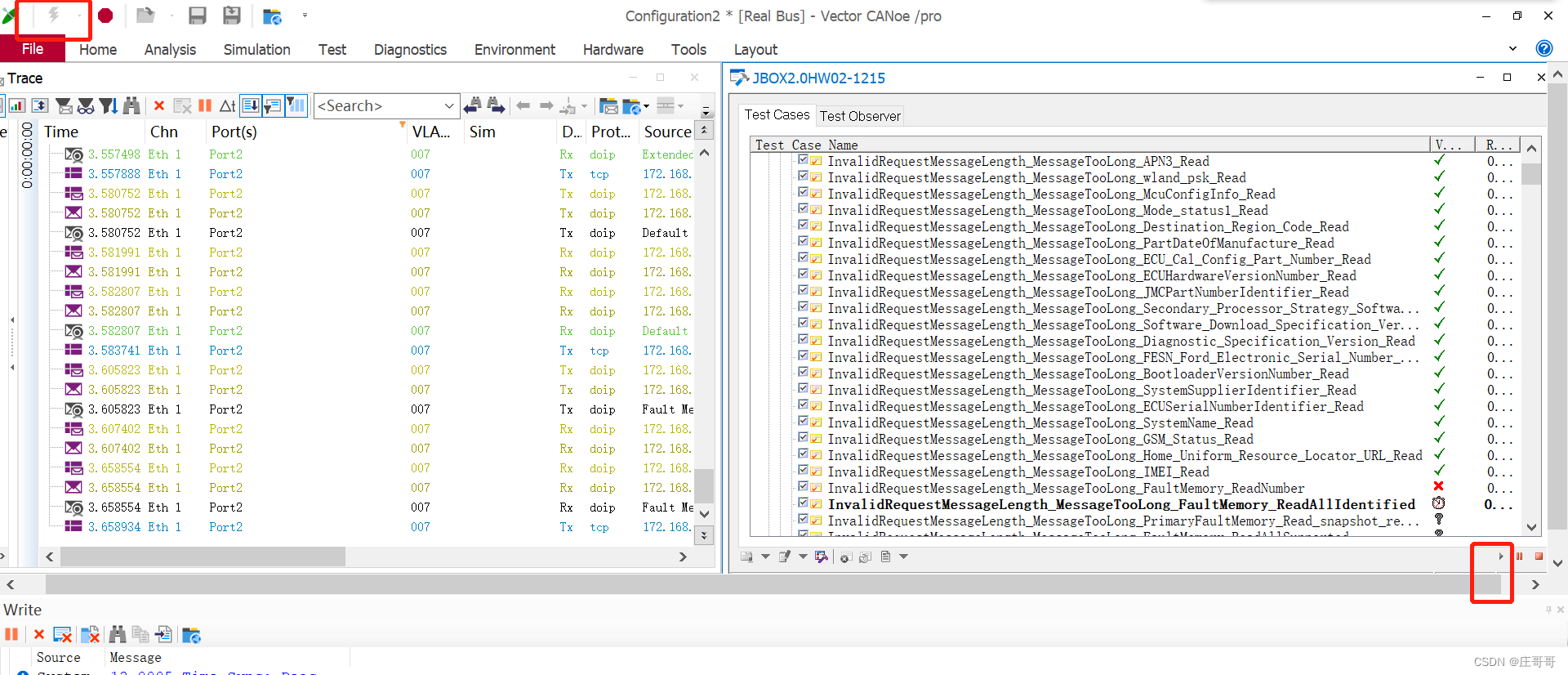Sort Trace by Port(s) column header
The height and width of the screenshot is (675, 1568).
click(x=306, y=132)
